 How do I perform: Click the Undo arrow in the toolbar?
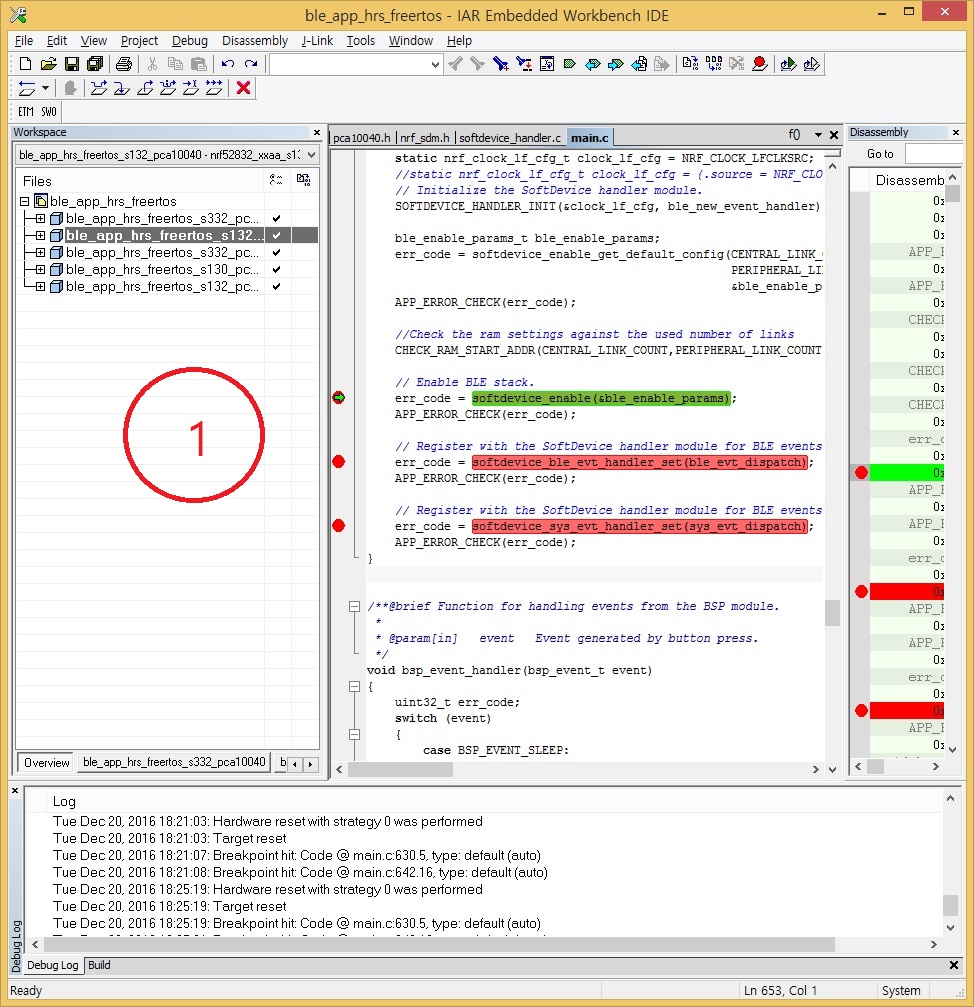228,64
